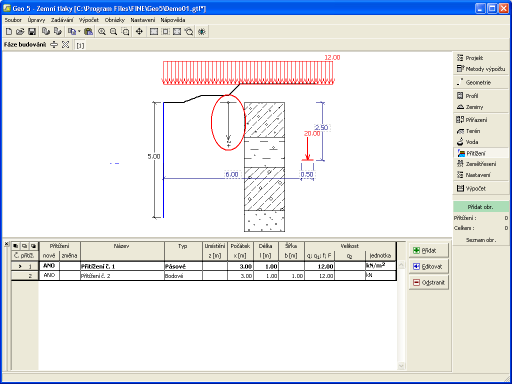
Task: Click the first view-frame rectangle icon
Action: tap(154, 32)
